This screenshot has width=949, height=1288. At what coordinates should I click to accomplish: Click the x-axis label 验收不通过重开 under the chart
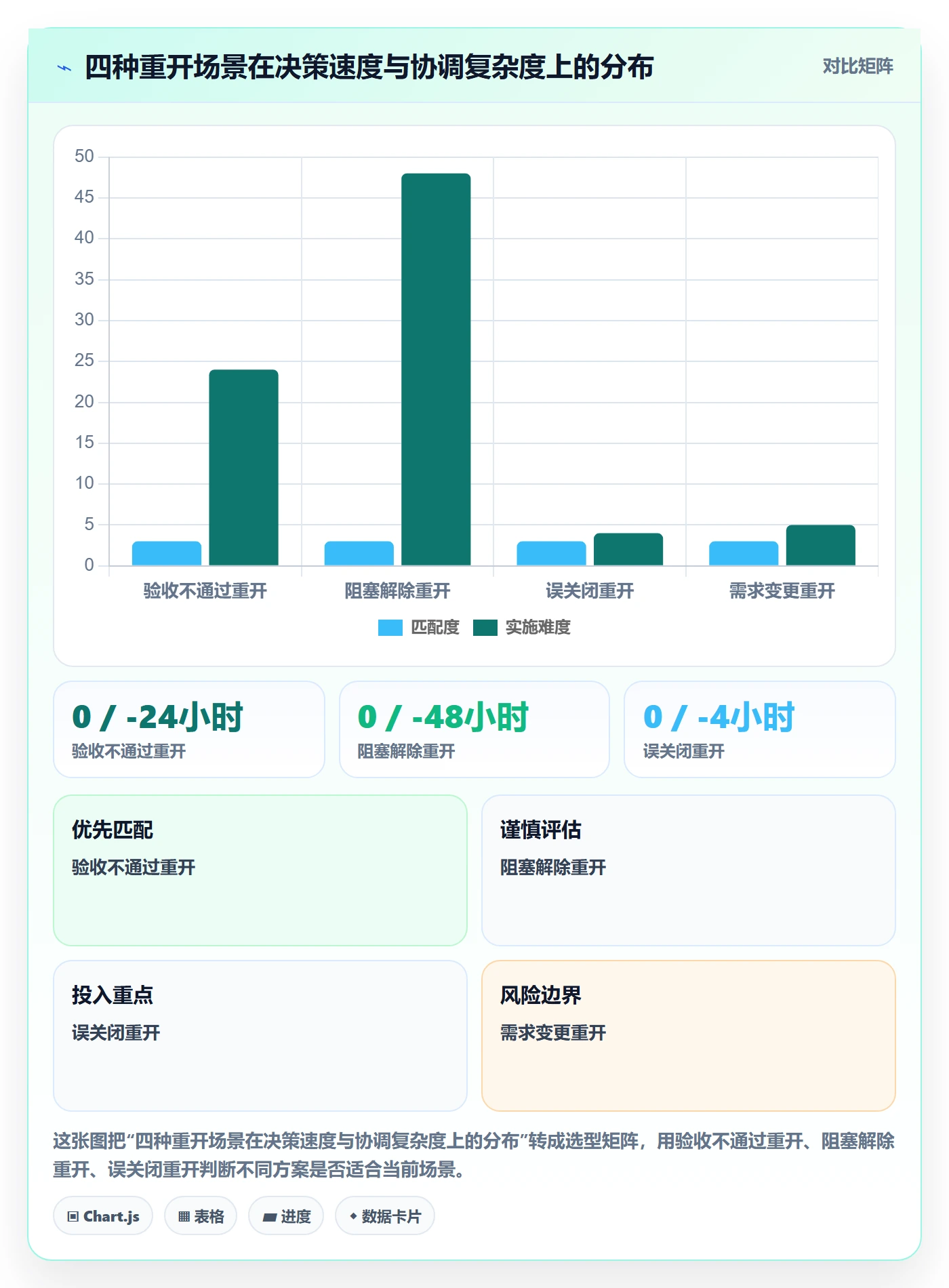(205, 591)
